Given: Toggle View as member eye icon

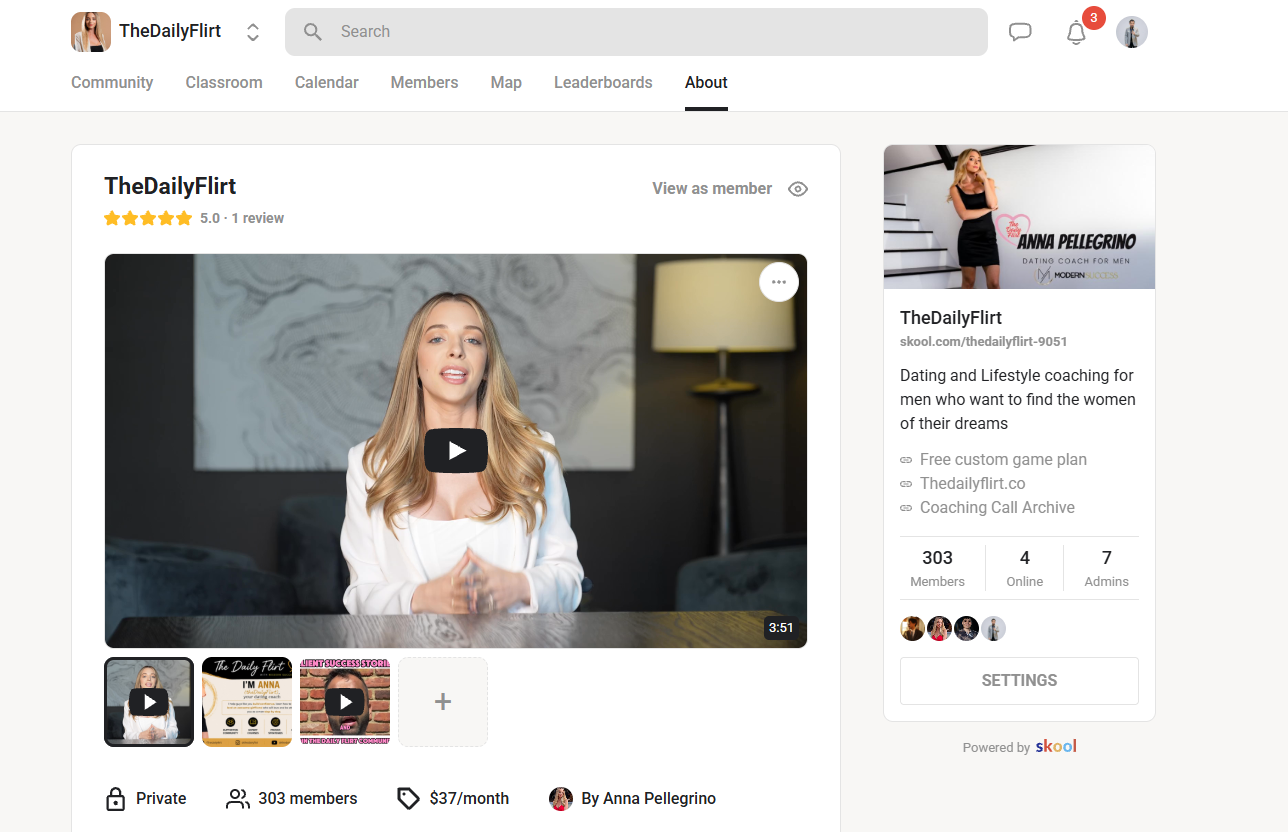Looking at the screenshot, I should click(798, 189).
